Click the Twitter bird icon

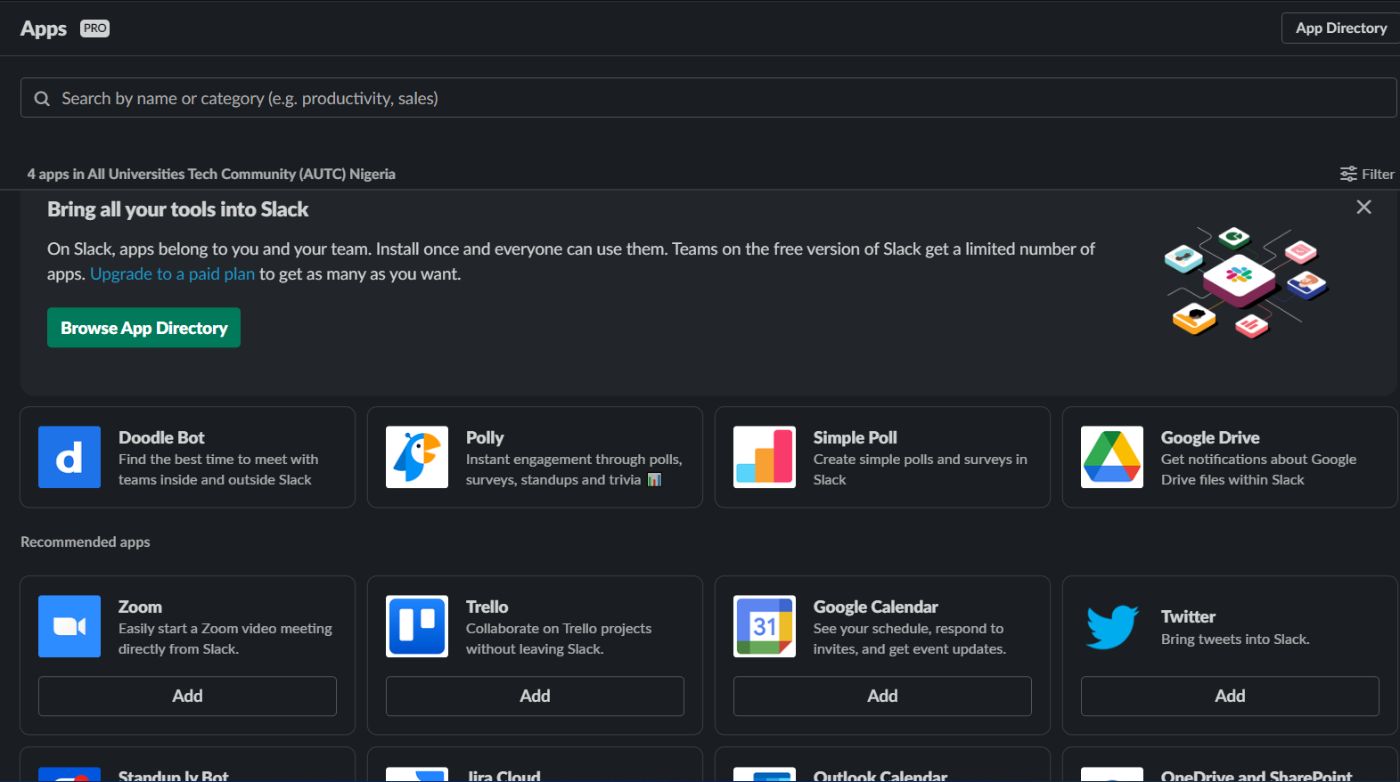(1112, 626)
